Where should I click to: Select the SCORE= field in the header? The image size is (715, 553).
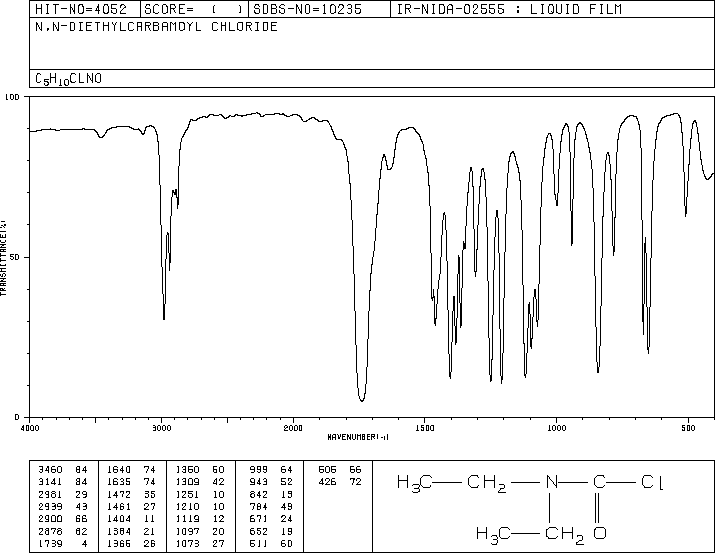pyautogui.click(x=194, y=9)
